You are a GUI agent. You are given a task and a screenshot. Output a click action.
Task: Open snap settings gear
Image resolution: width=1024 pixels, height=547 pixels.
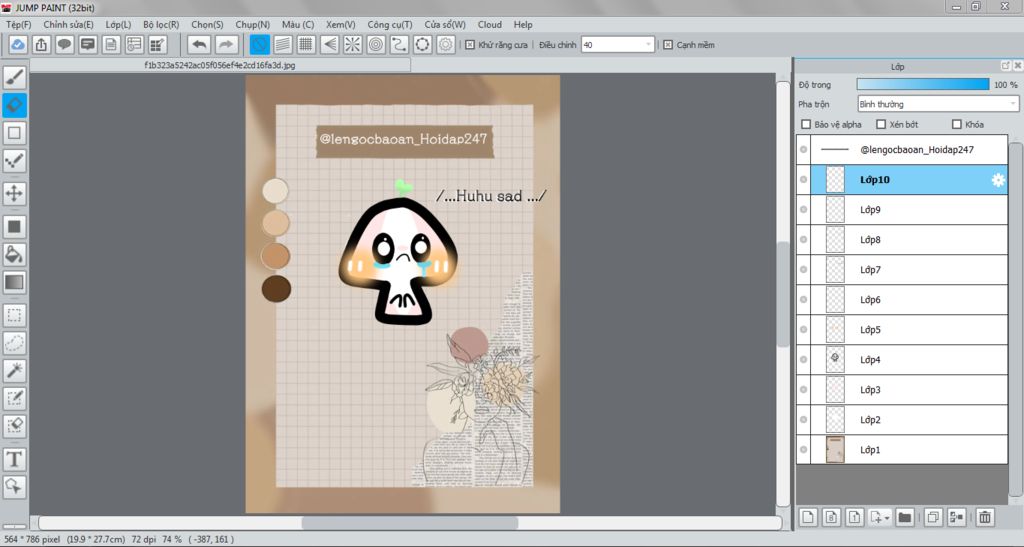(446, 44)
